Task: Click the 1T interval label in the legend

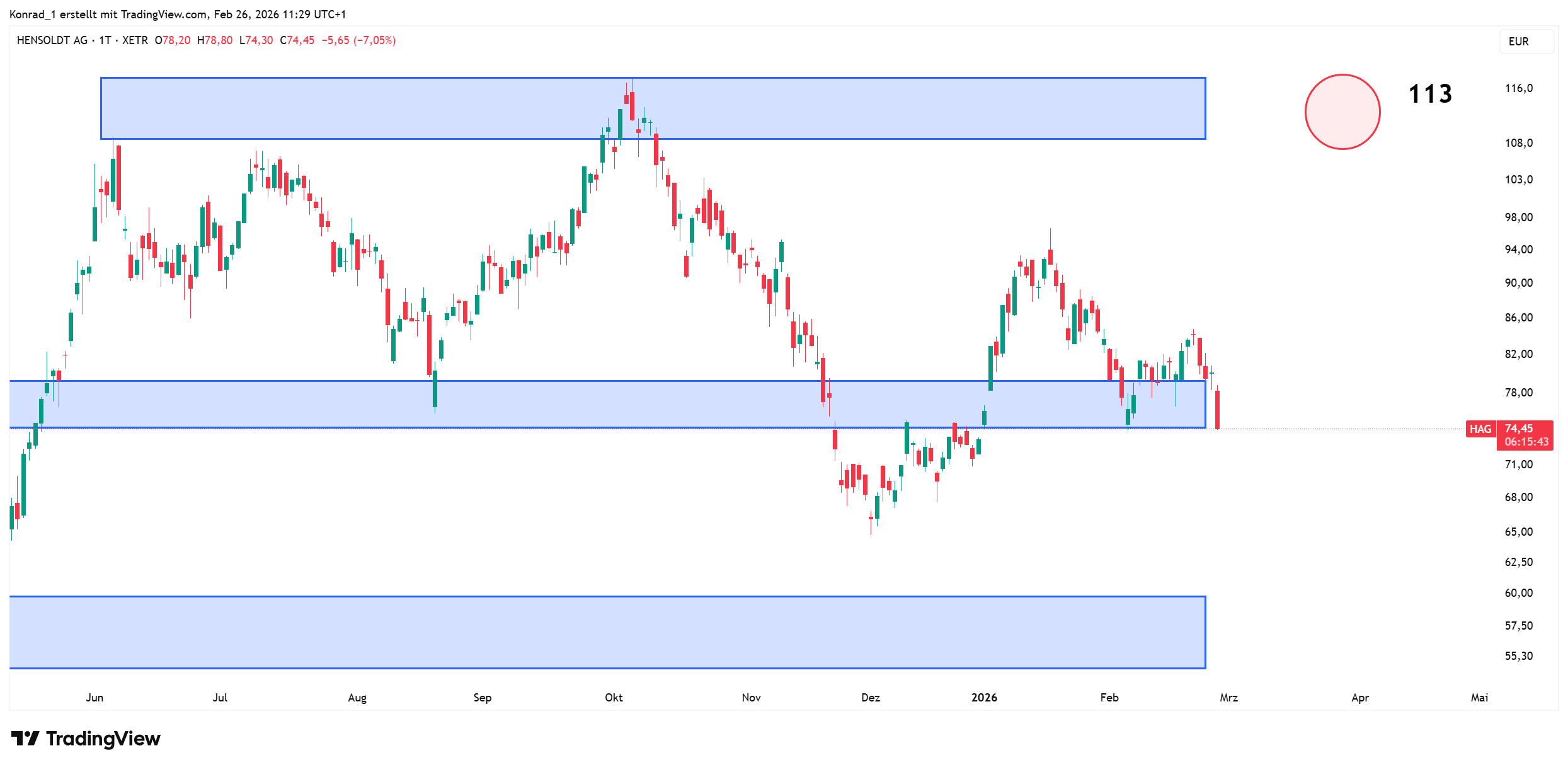Action: tap(105, 40)
